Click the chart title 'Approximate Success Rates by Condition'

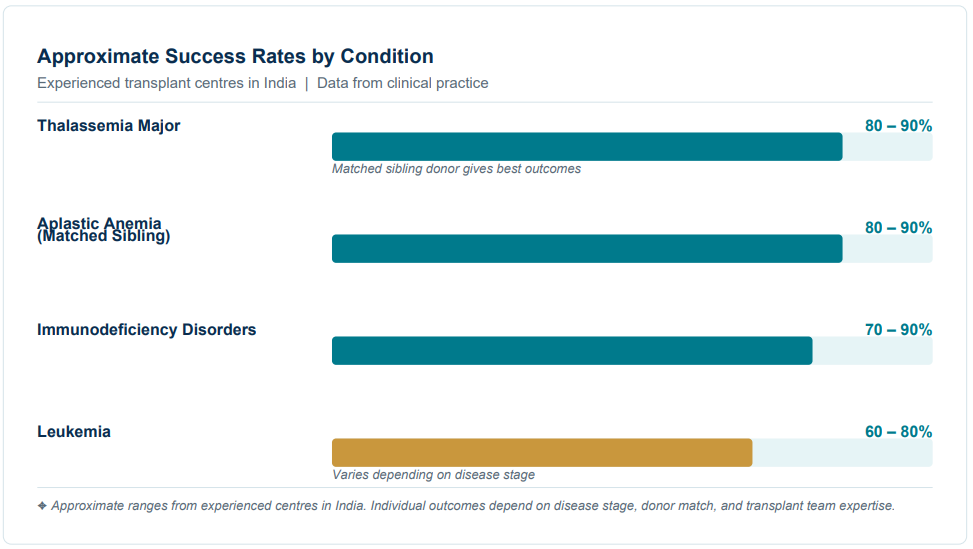click(x=235, y=56)
